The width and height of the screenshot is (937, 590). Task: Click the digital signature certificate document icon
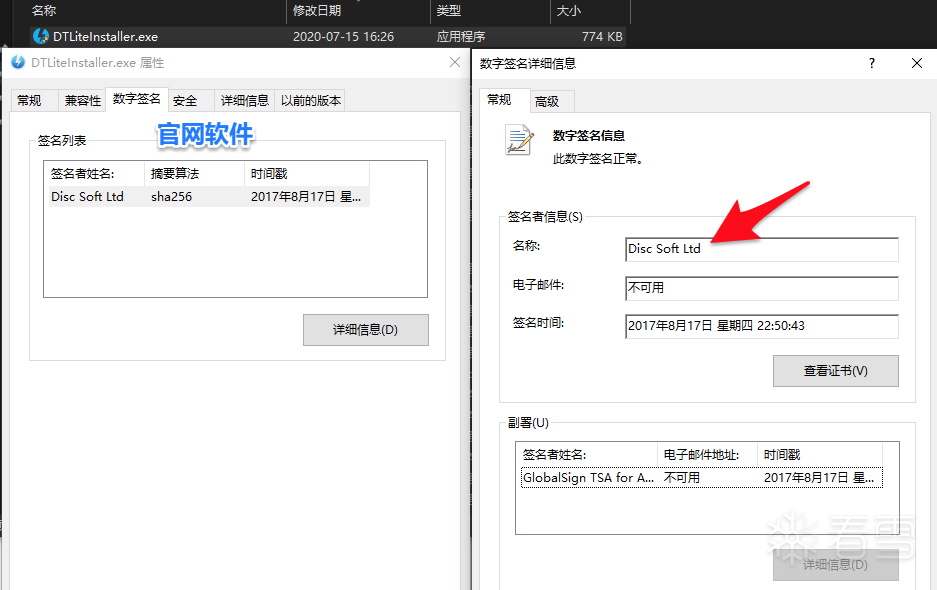(519, 140)
